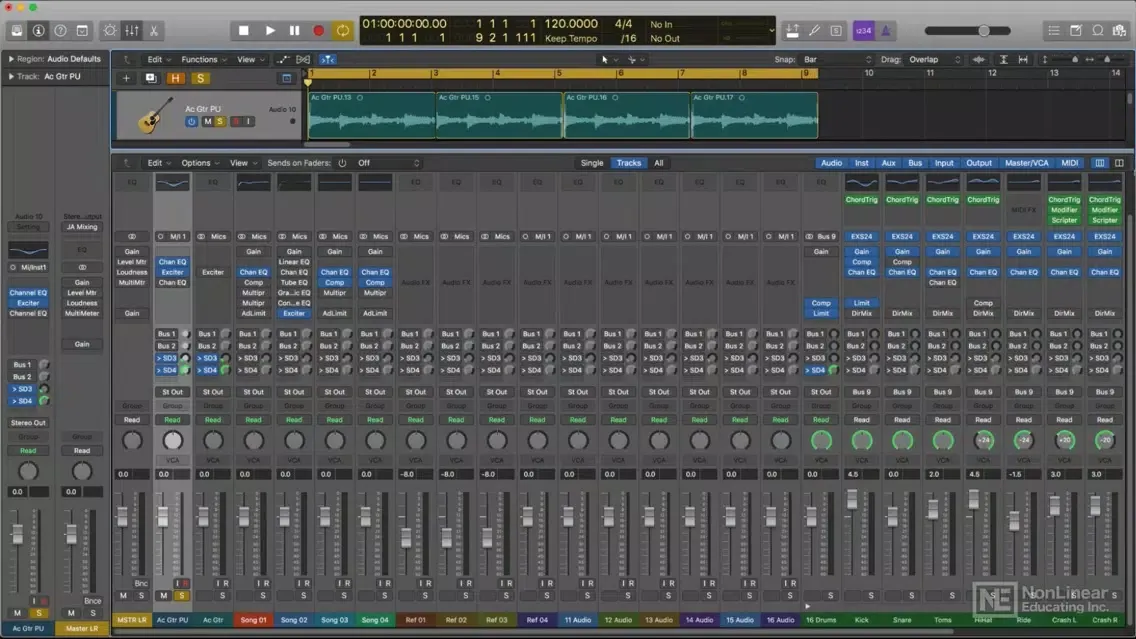Click the Horizontal Auto Zoom icon
This screenshot has width=1136, height=639.
1023,59
